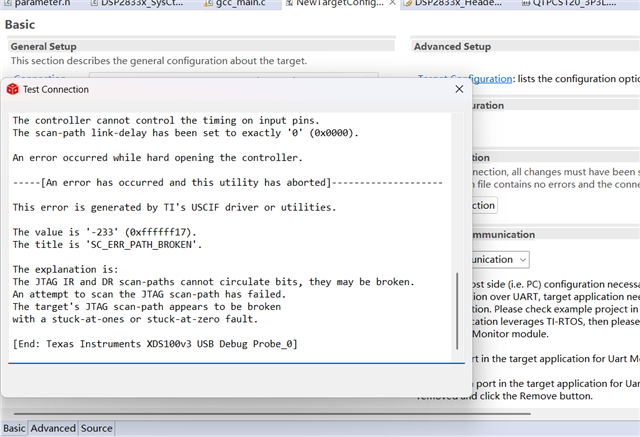Switch to the QTPCST20_3P3L... editor tab
Viewport: 640px width, 437px height.
pos(569,3)
